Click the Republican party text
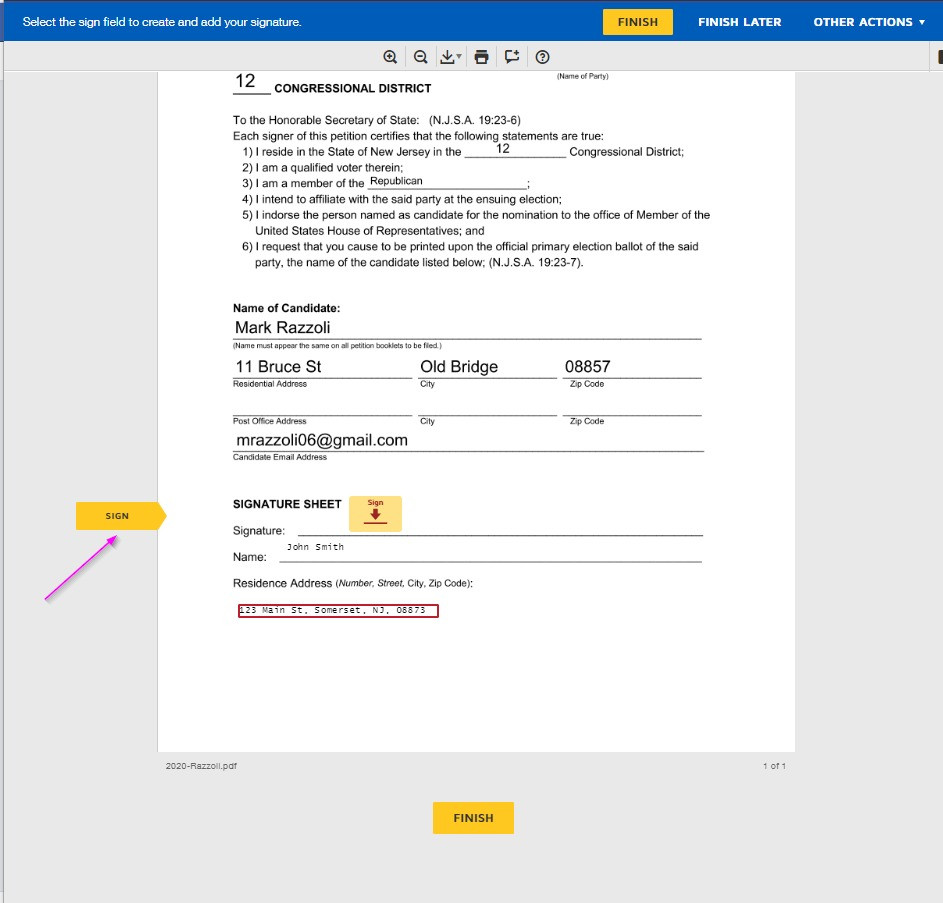This screenshot has height=903, width=943. click(x=396, y=181)
